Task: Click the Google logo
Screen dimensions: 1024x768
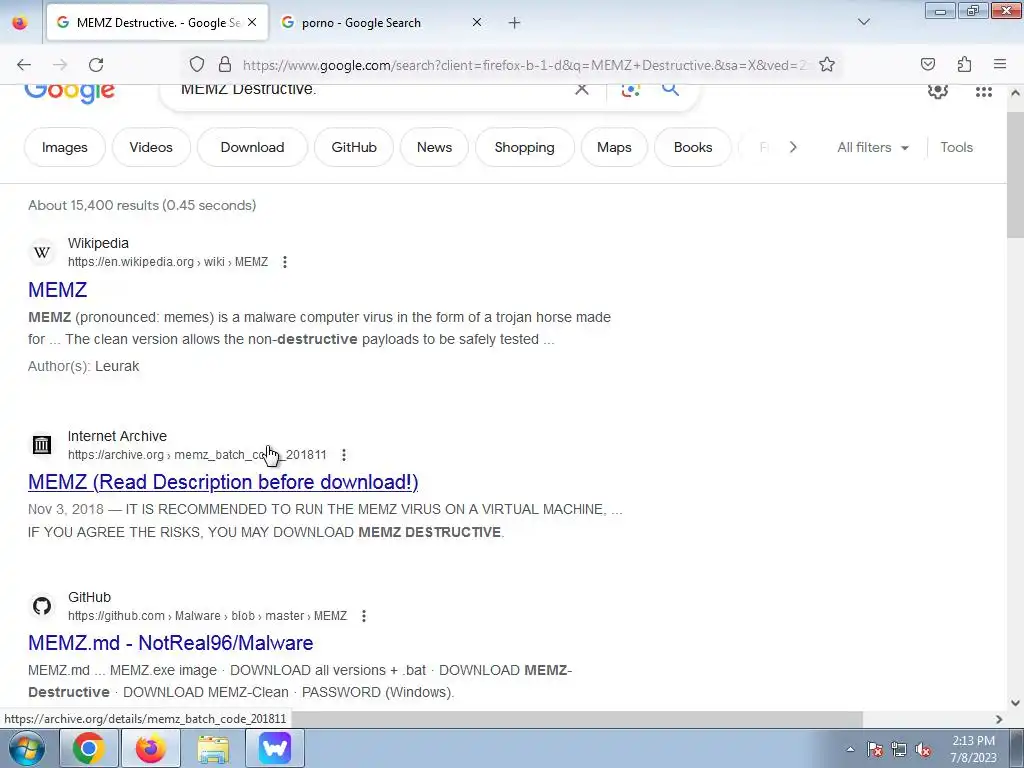Action: 69,93
